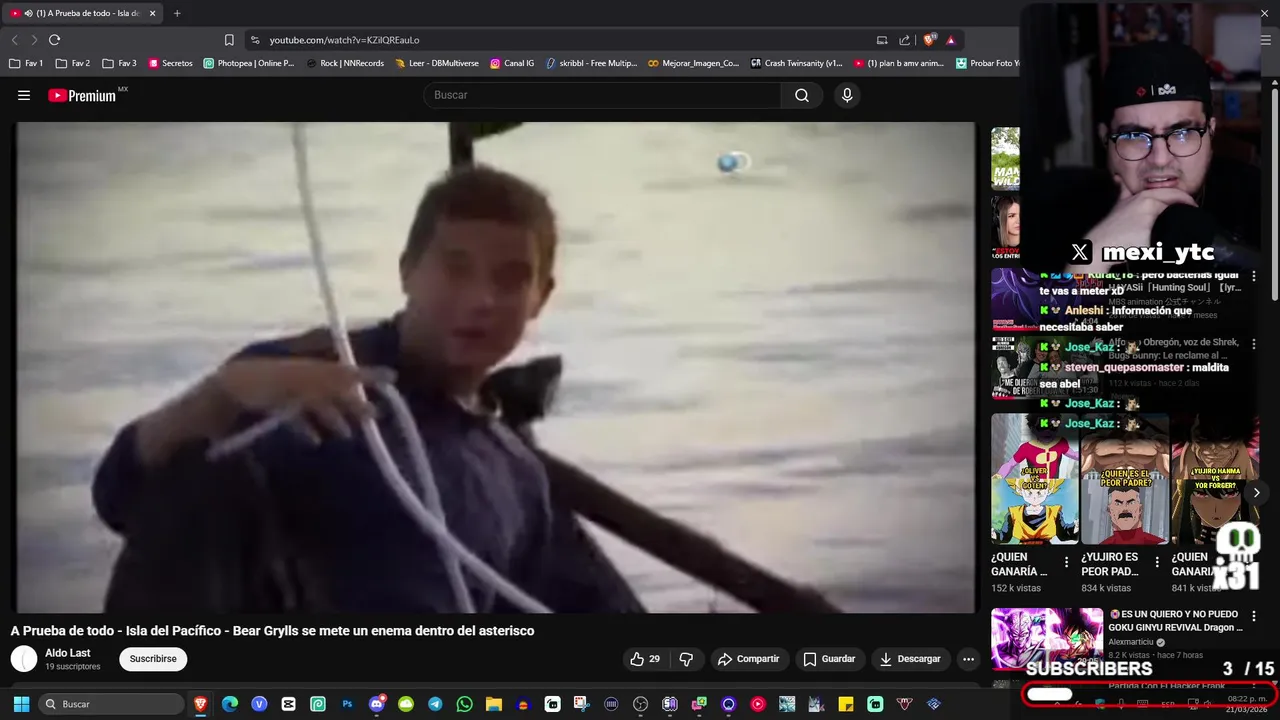
Task: Open the skribbl bookmark
Action: click(591, 63)
